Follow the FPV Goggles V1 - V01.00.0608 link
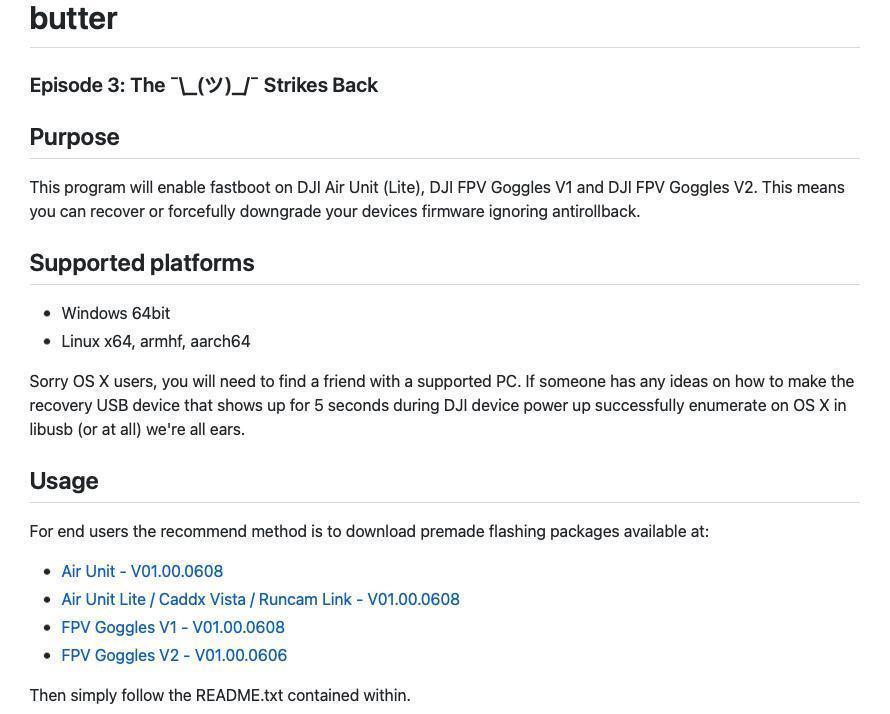 tap(173, 627)
